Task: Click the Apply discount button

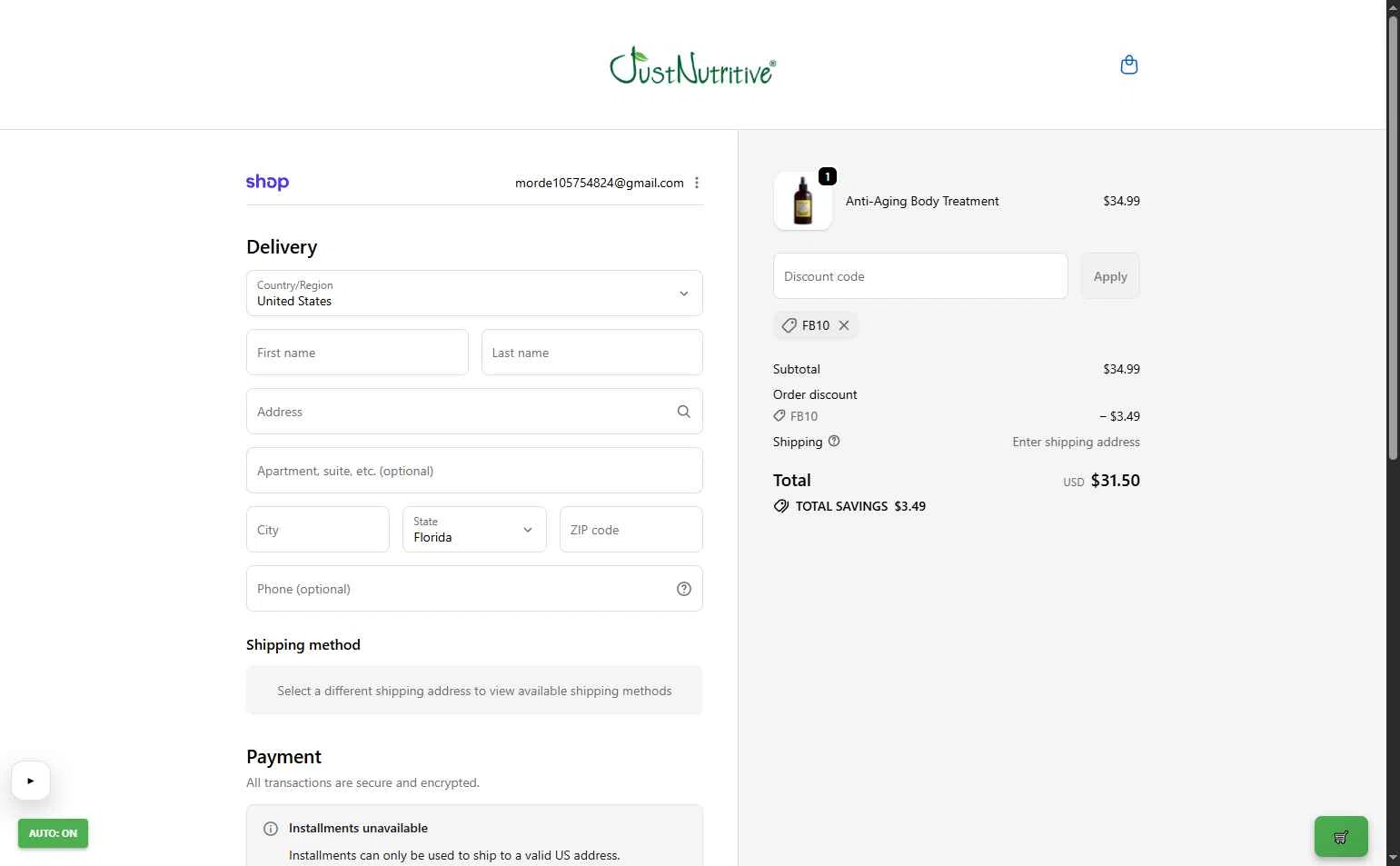Action: [x=1110, y=276]
